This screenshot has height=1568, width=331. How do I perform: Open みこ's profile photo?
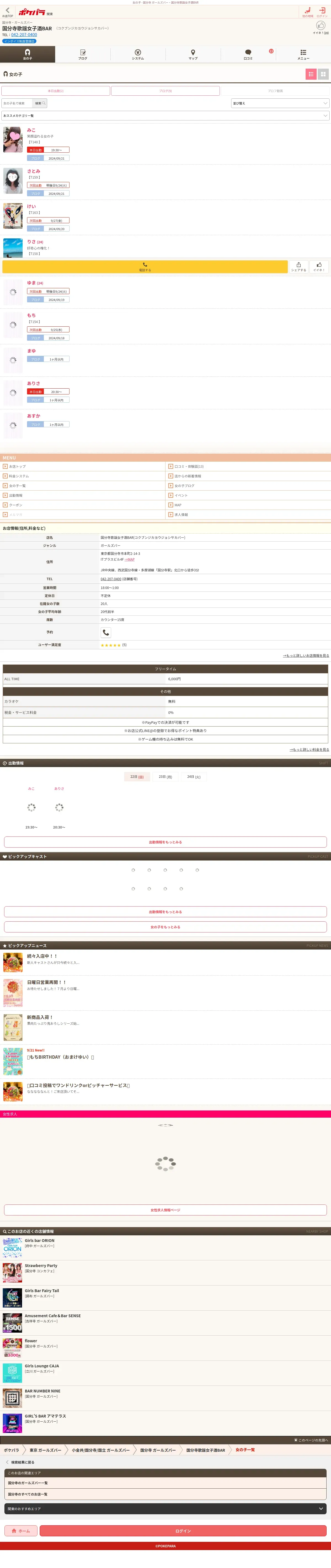point(13,139)
